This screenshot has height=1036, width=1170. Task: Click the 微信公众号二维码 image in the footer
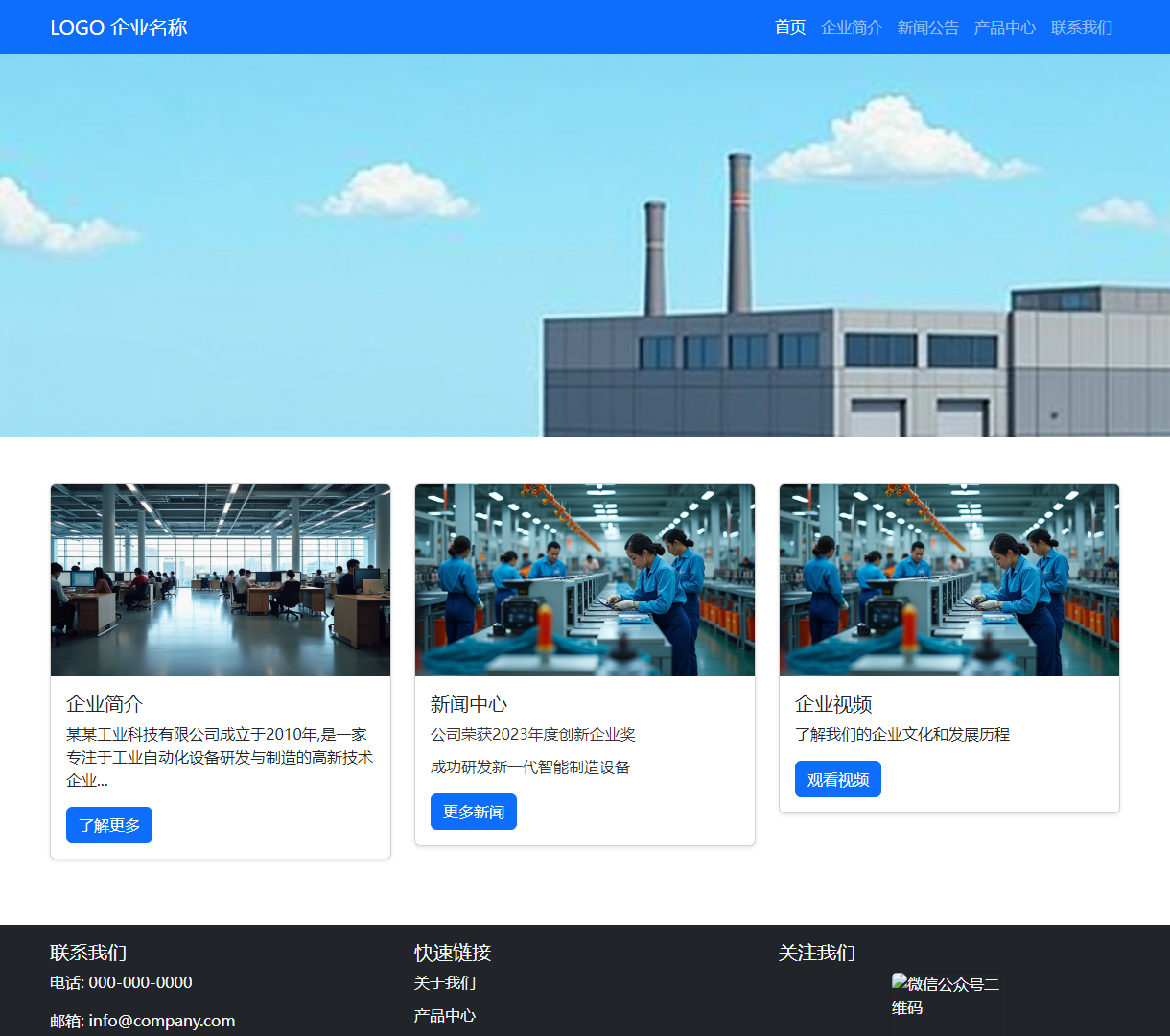[948, 998]
